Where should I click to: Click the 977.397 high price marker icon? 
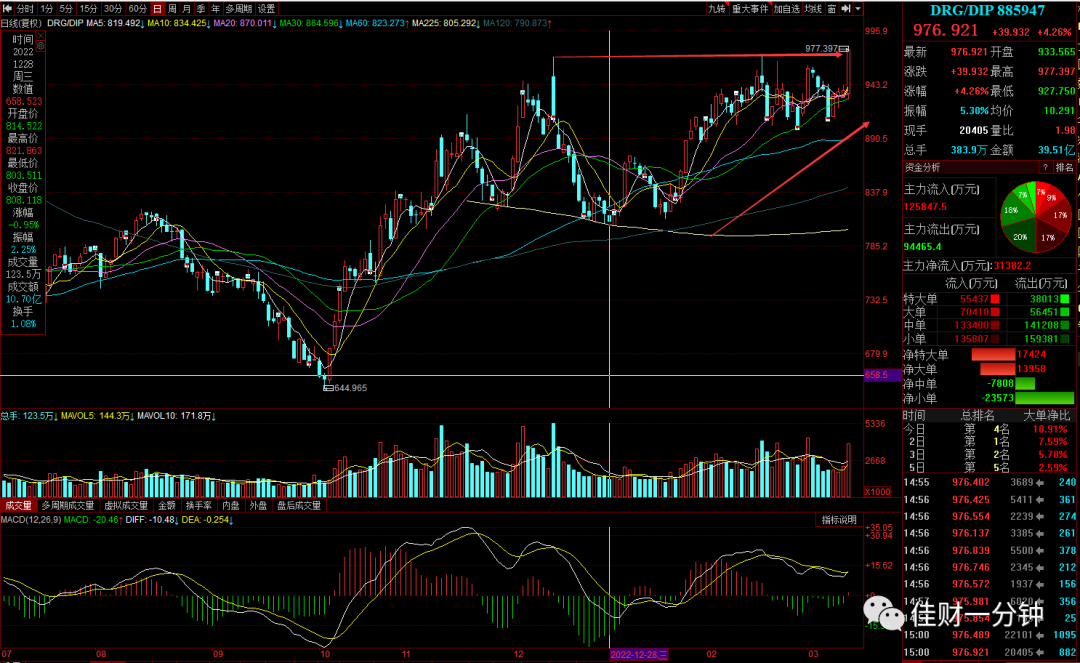[844, 49]
